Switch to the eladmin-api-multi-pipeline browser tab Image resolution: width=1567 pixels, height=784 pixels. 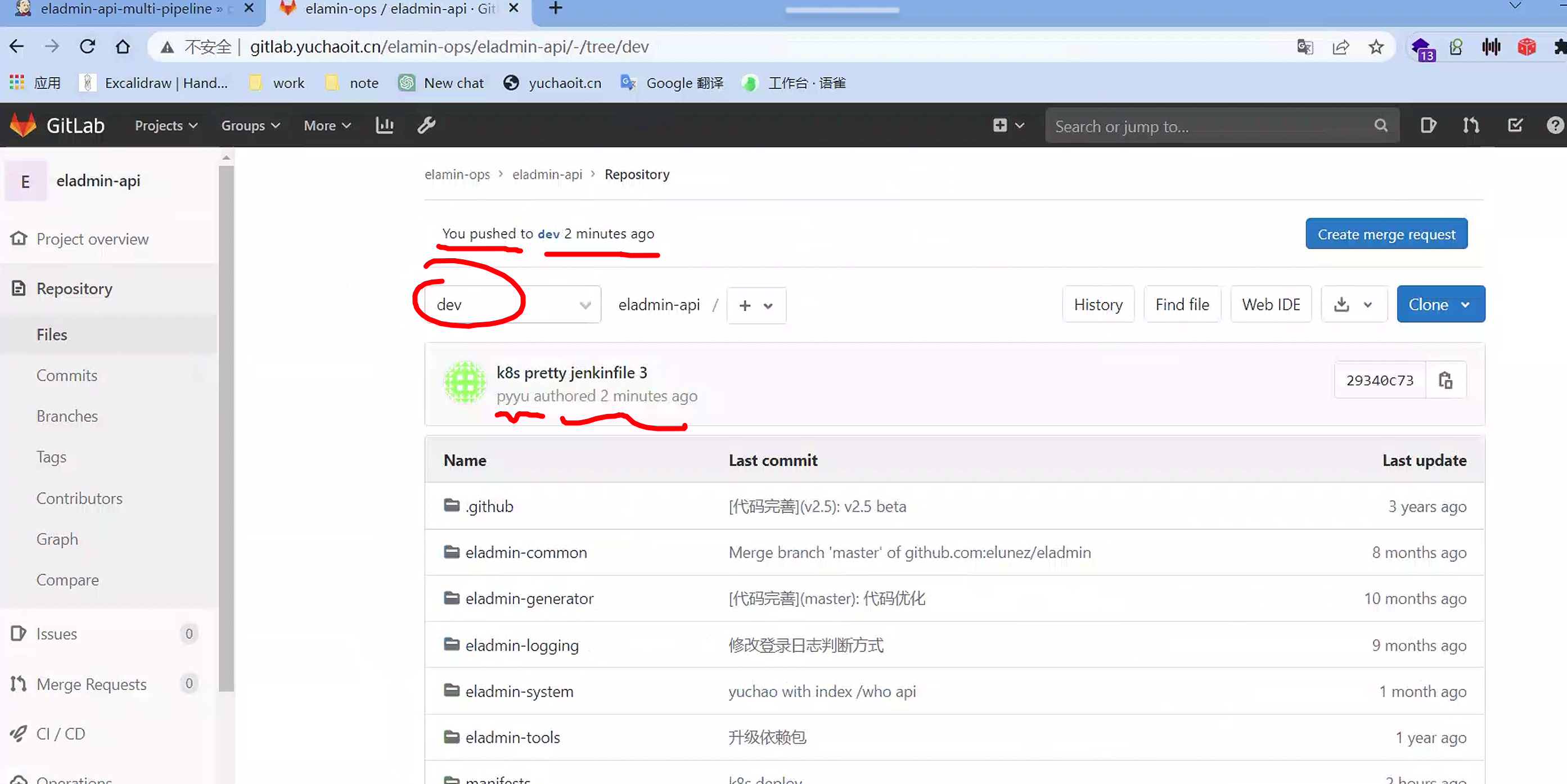[x=127, y=8]
